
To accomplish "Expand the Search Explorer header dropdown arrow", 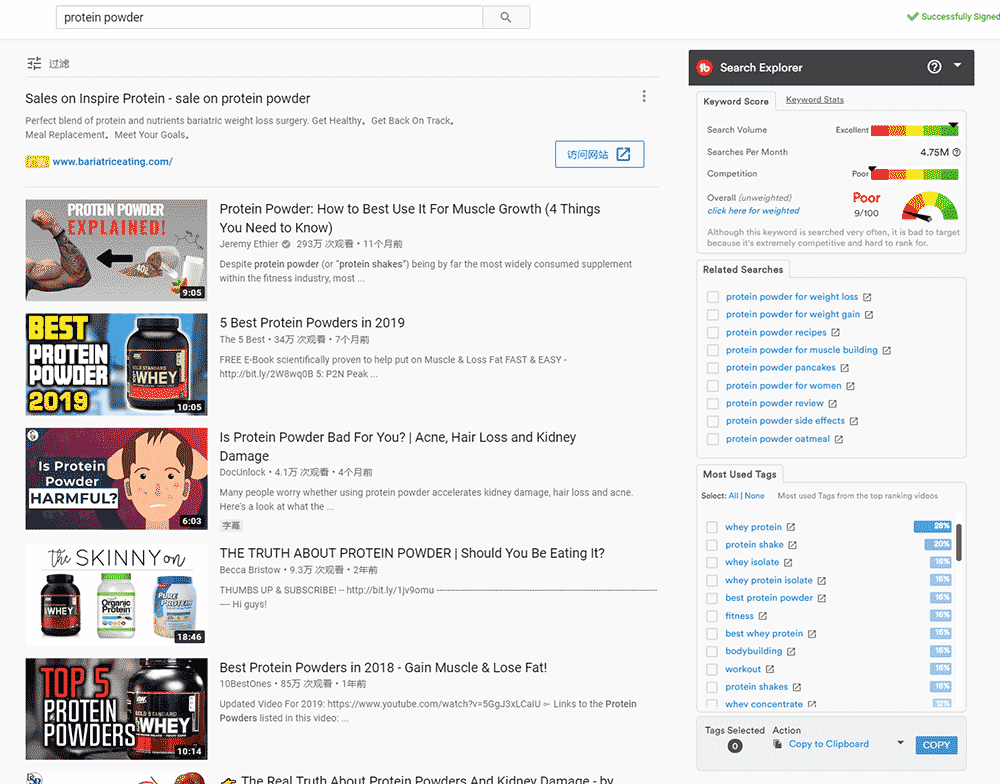I will pos(957,66).
